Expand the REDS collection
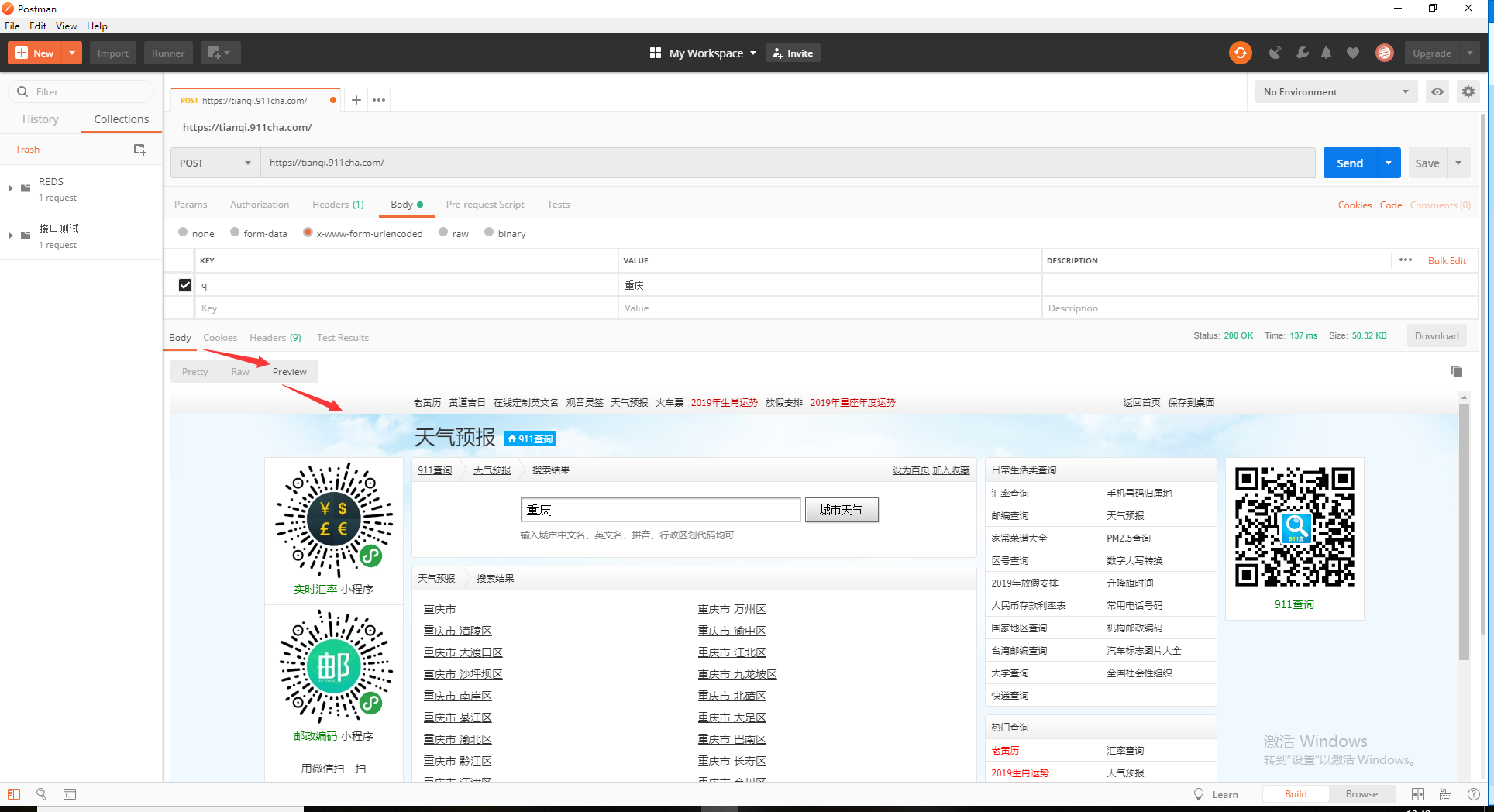The height and width of the screenshot is (812, 1494). [10, 188]
